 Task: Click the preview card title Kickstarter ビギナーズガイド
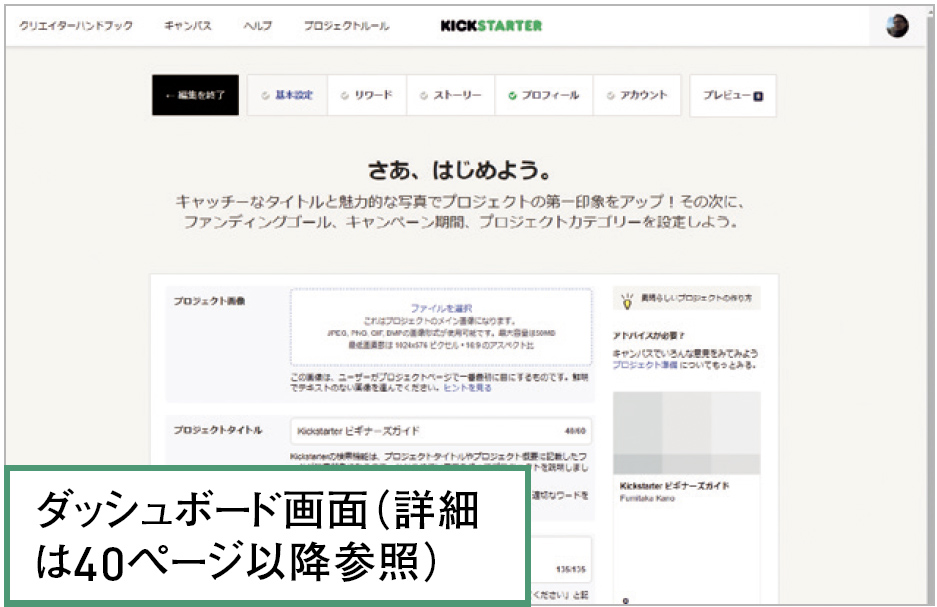point(675,486)
